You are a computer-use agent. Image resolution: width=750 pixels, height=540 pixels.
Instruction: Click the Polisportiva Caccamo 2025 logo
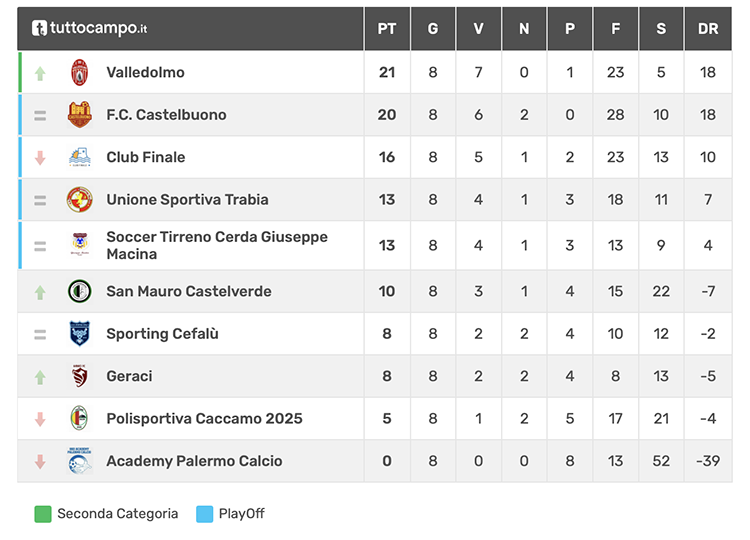79,418
